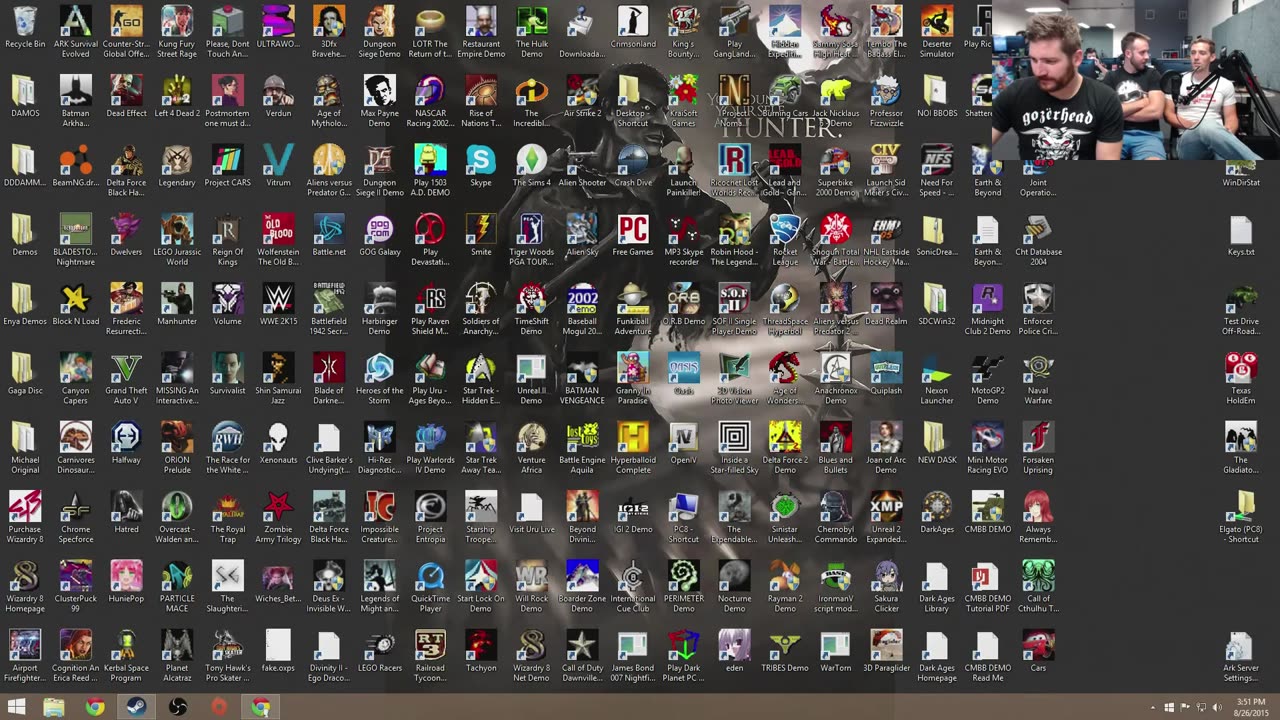Select the Block N Load shortcut
Image resolution: width=1280 pixels, height=720 pixels.
[75, 304]
